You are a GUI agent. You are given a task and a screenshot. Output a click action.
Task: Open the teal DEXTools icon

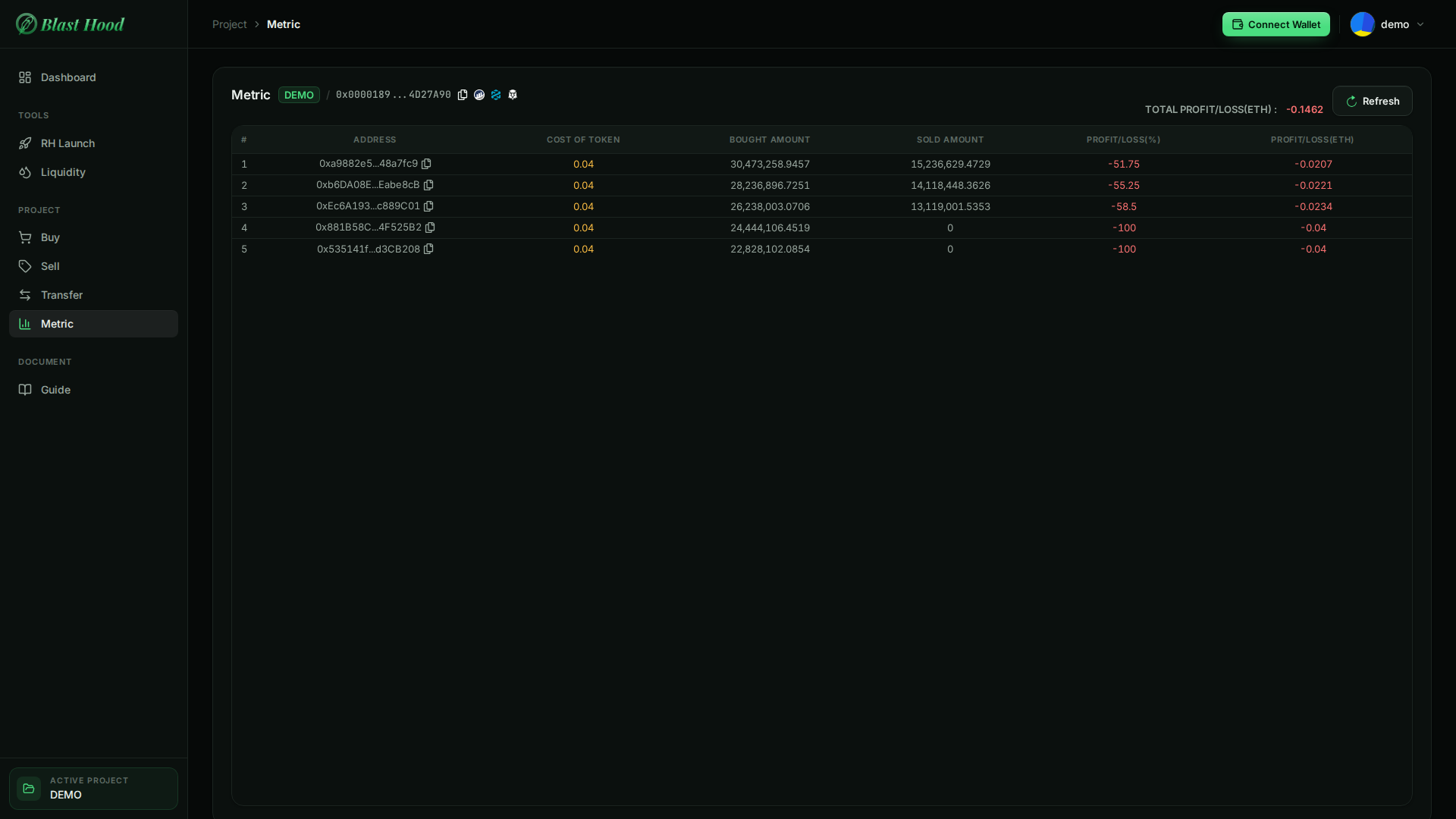click(496, 95)
